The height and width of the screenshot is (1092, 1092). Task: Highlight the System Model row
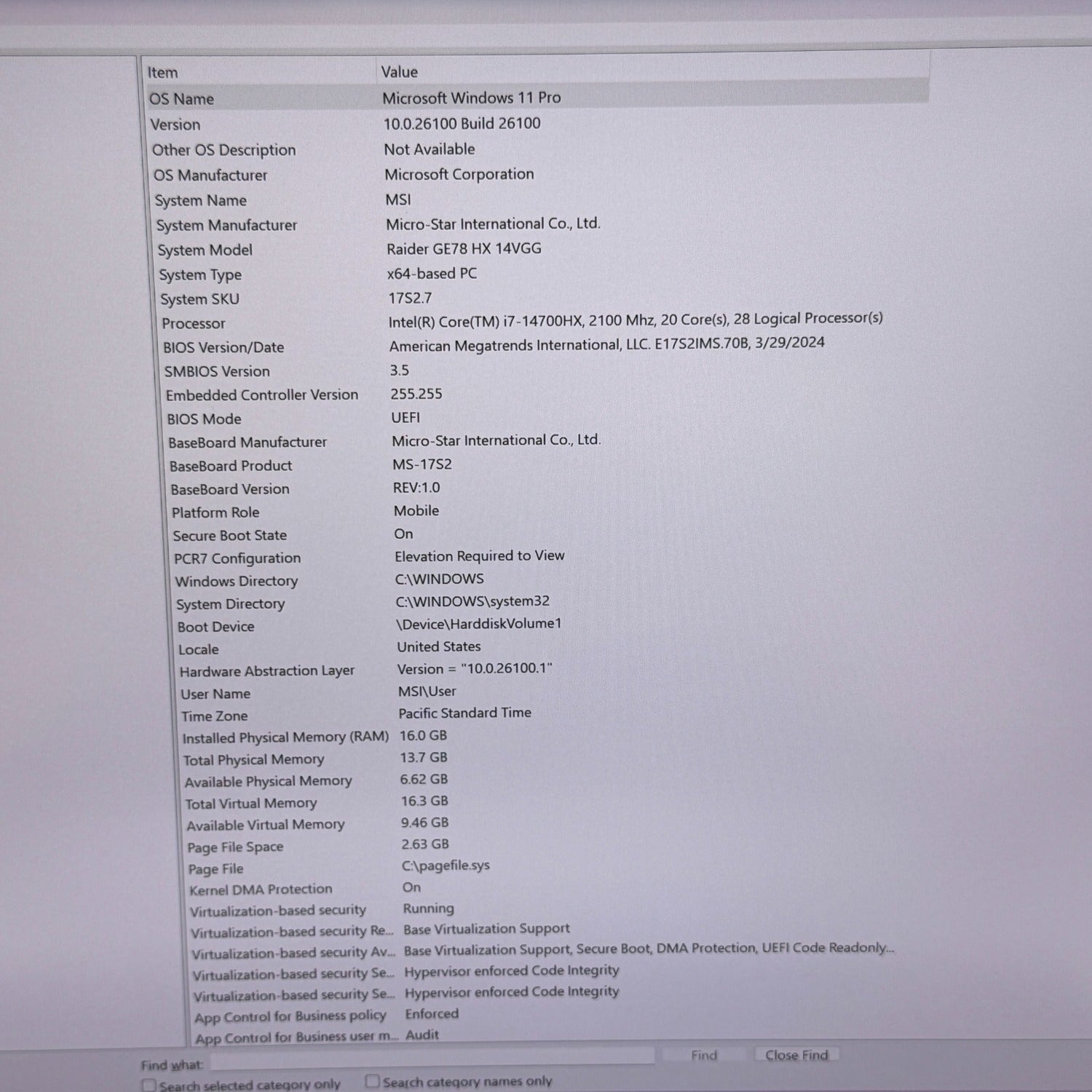pyautogui.click(x=205, y=250)
